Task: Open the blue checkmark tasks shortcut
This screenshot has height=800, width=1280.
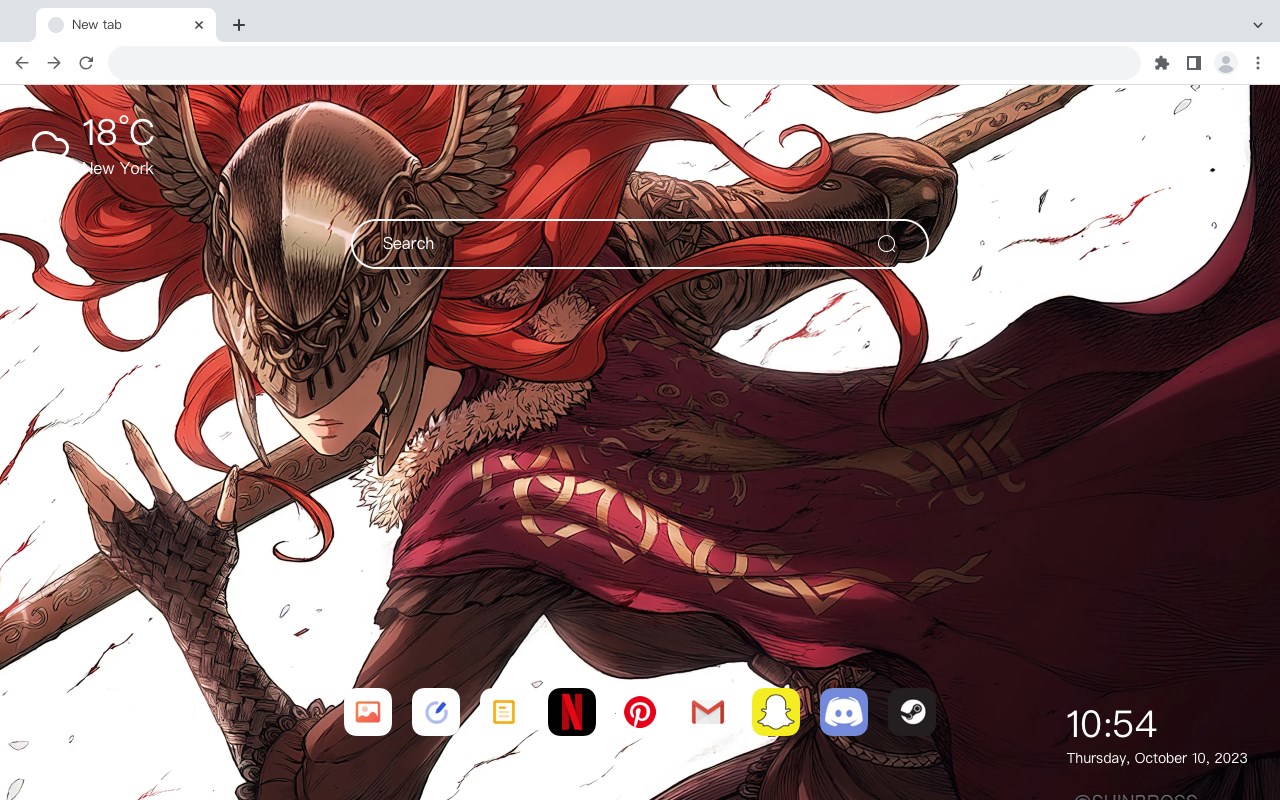Action: tap(436, 712)
